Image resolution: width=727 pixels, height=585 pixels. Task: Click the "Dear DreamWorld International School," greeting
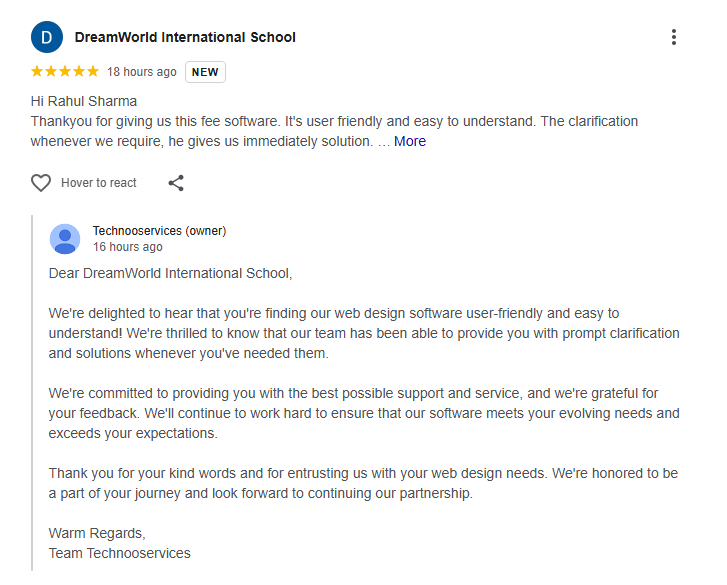pos(170,273)
